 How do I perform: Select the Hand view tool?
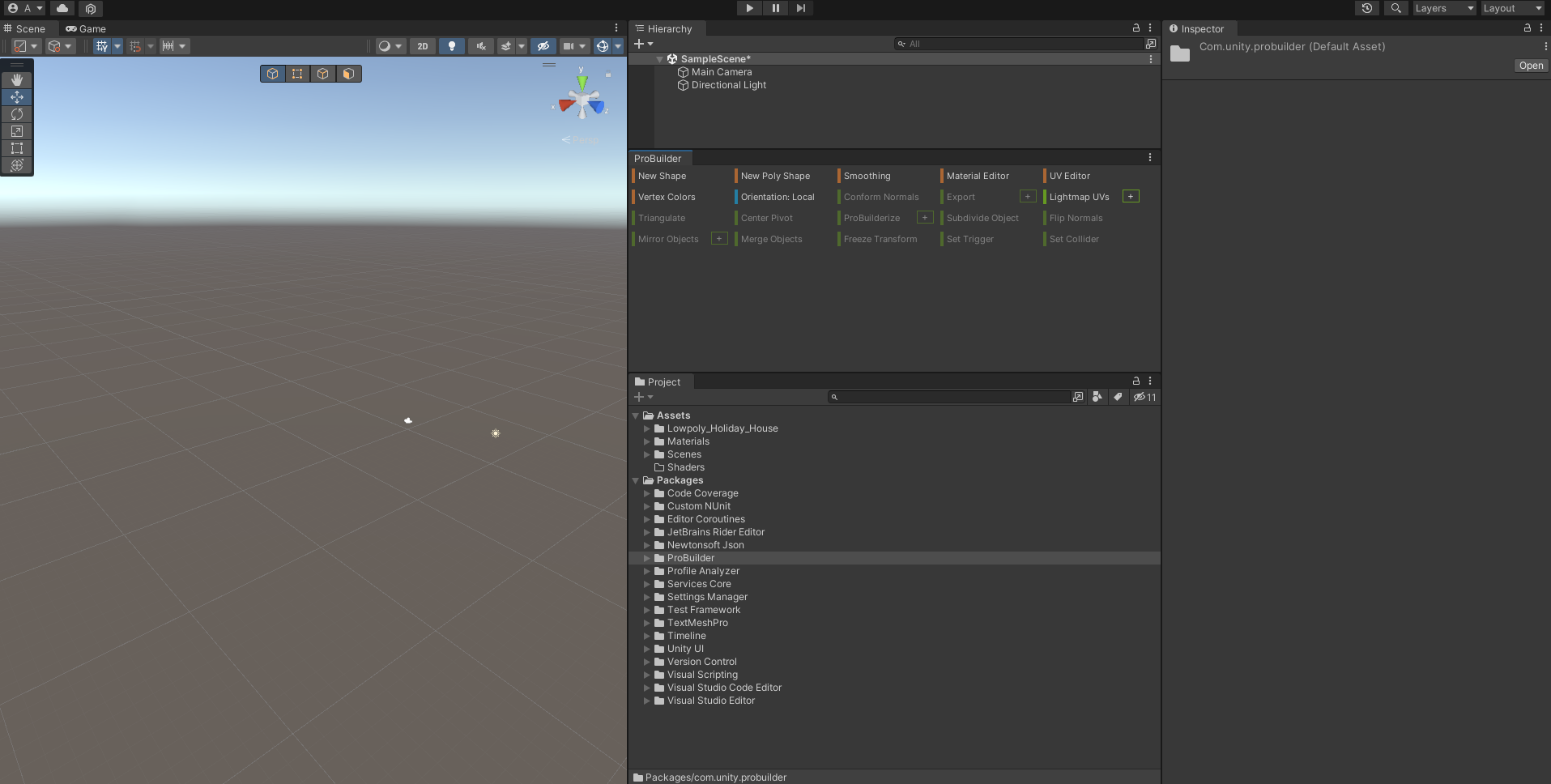(x=16, y=80)
